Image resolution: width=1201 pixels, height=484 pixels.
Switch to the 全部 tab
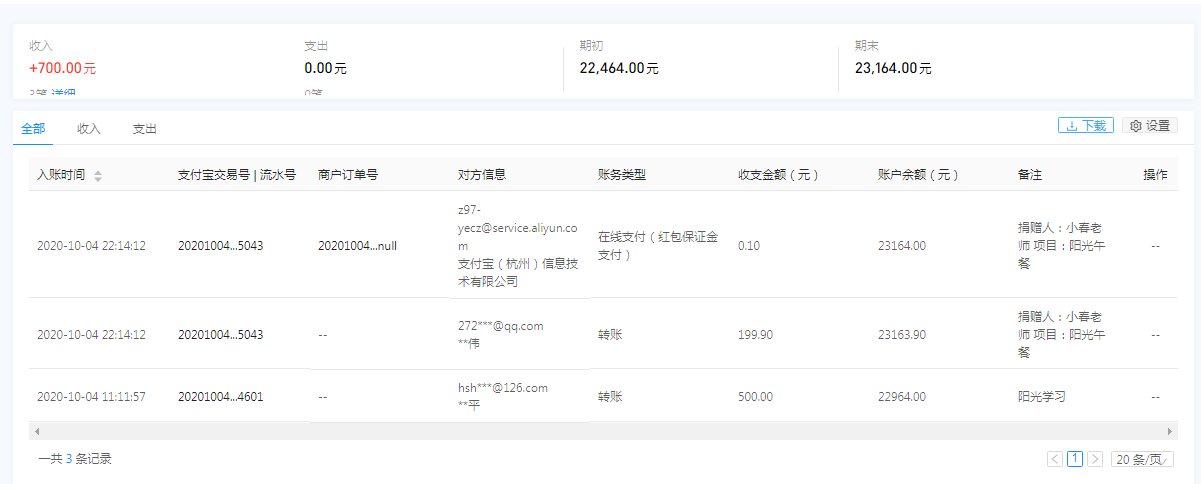pos(33,129)
